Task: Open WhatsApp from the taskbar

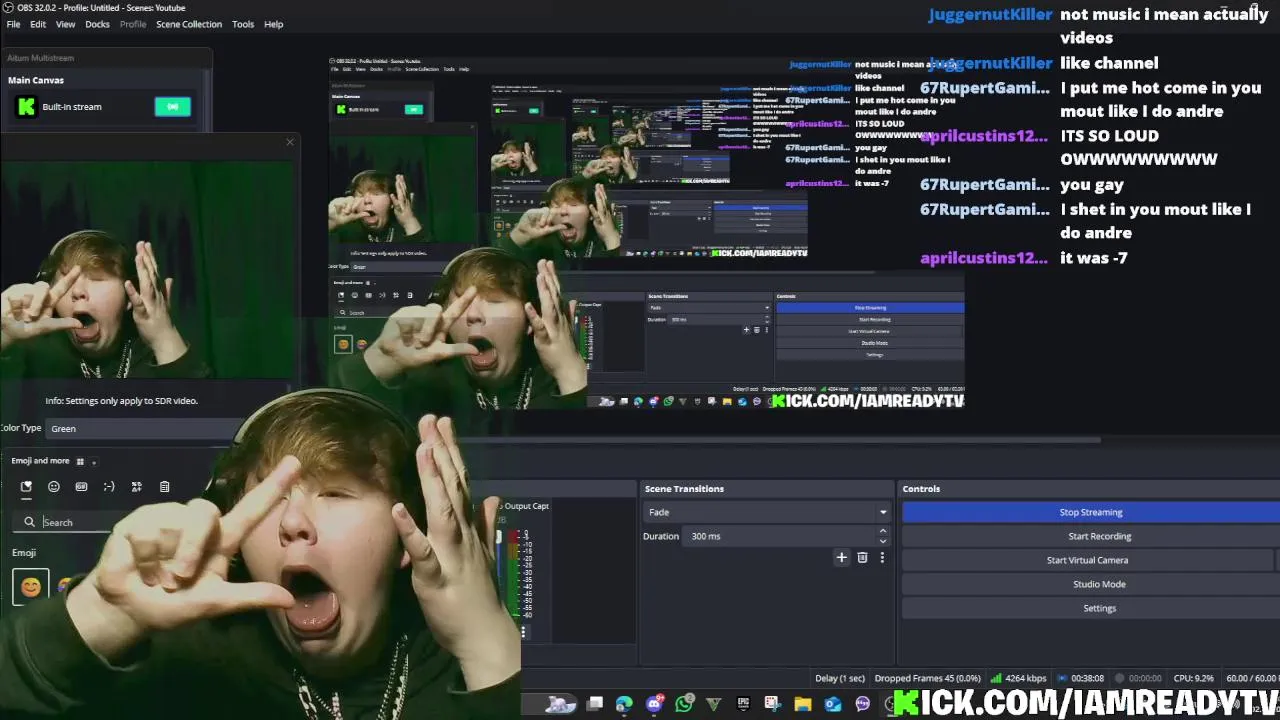Action: coord(684,704)
